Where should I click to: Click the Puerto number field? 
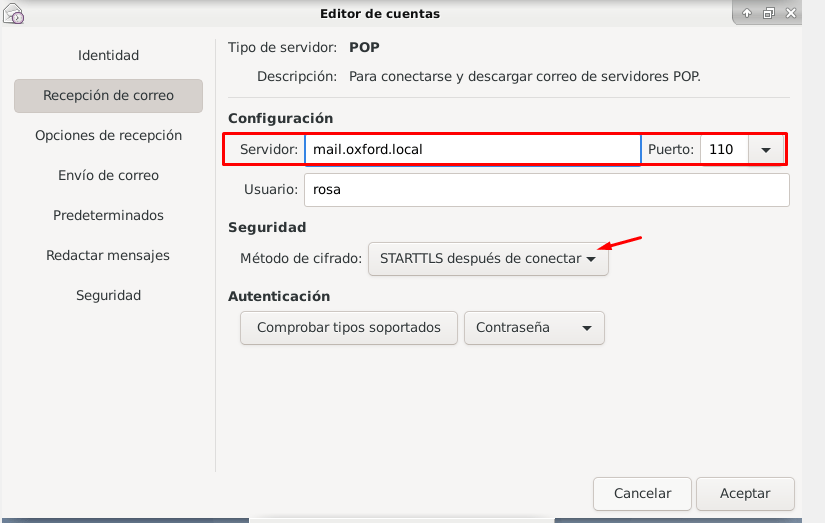click(722, 150)
